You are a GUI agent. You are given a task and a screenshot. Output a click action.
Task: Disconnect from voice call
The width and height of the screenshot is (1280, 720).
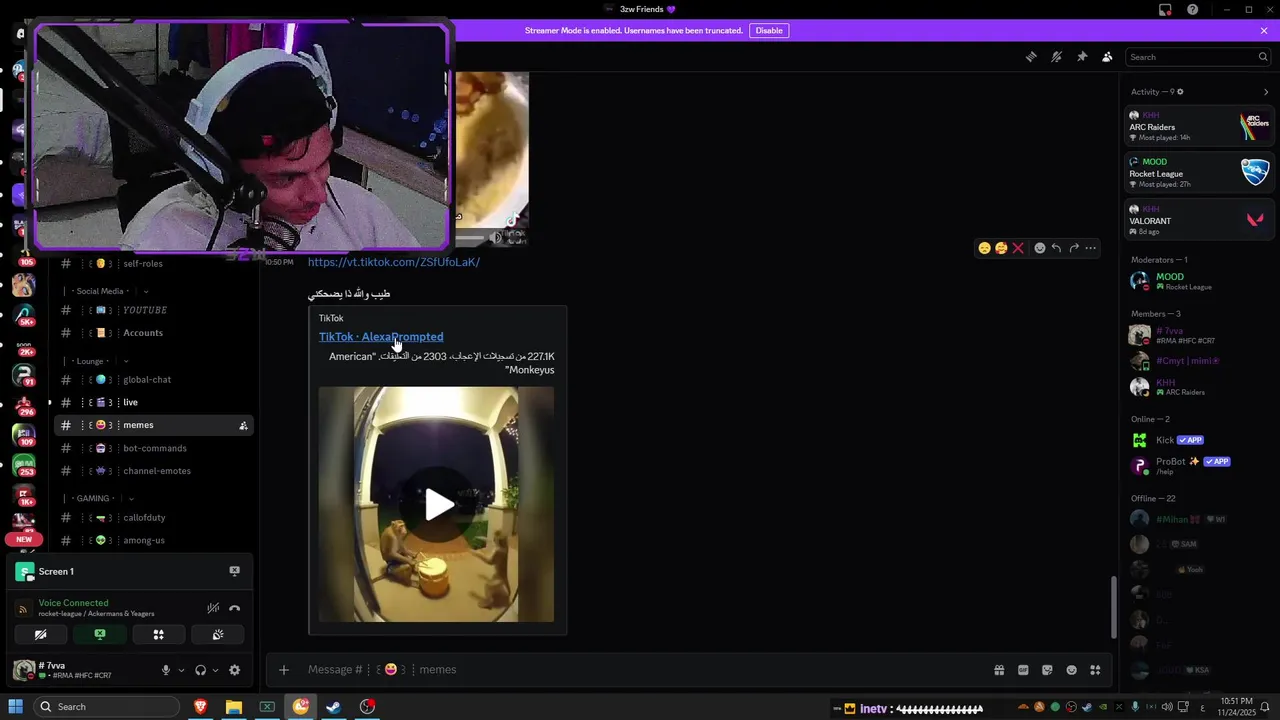point(235,608)
